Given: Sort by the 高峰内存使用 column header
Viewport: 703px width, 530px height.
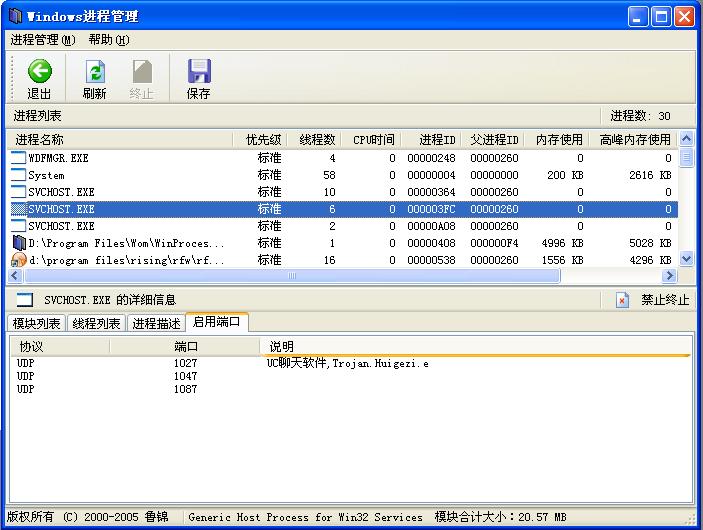Looking at the screenshot, I should [x=633, y=140].
